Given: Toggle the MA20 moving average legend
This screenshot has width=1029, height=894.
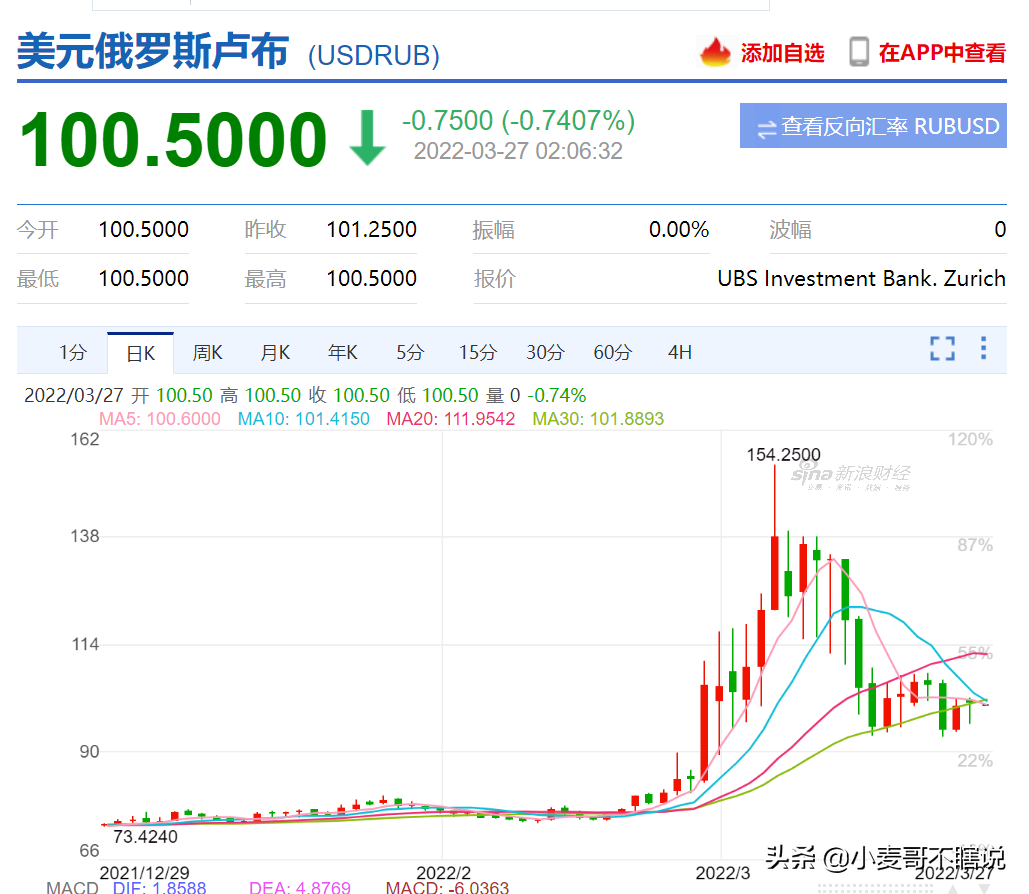Looking at the screenshot, I should (450, 419).
